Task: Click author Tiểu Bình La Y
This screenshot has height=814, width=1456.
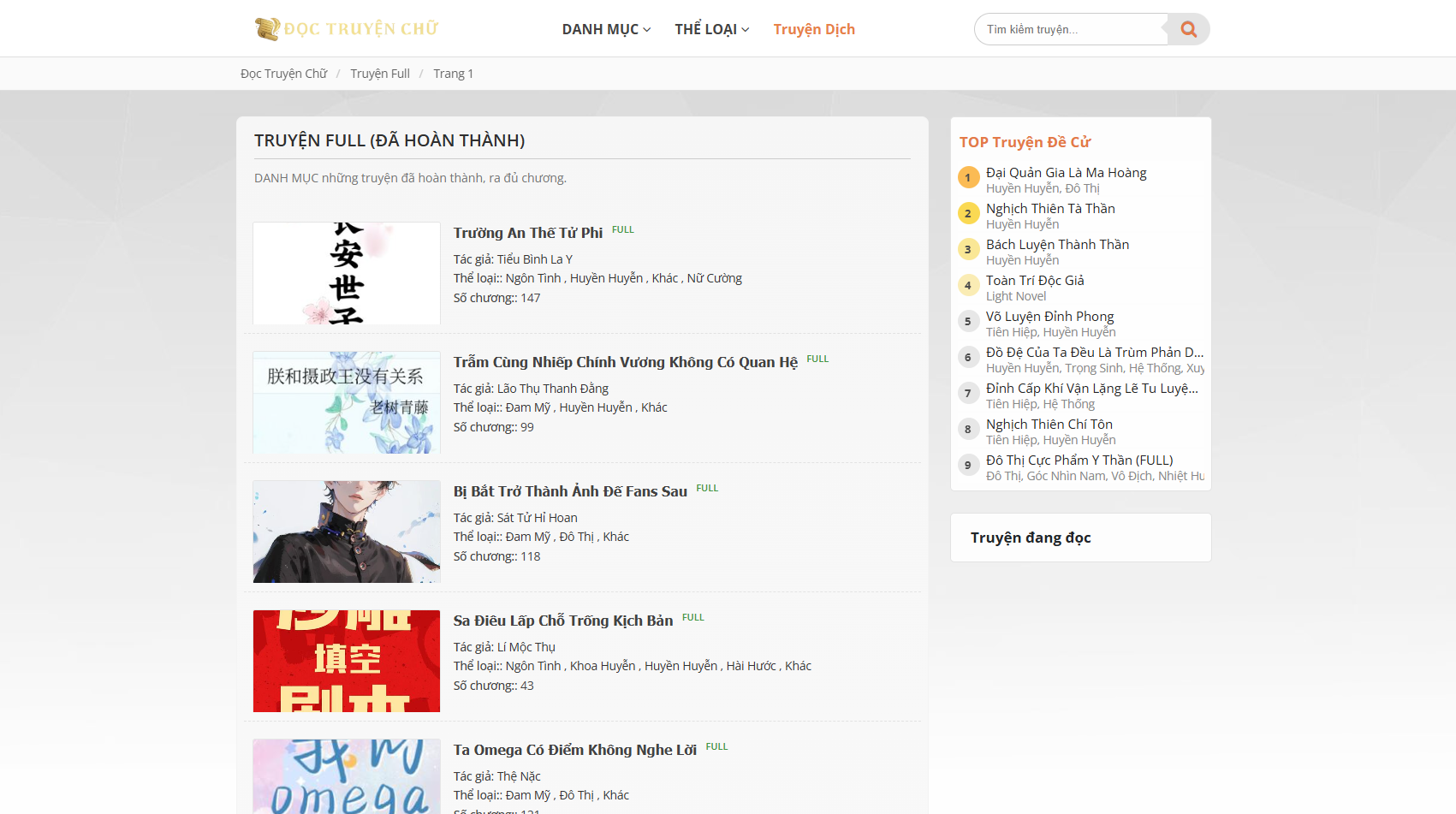Action: [535, 259]
